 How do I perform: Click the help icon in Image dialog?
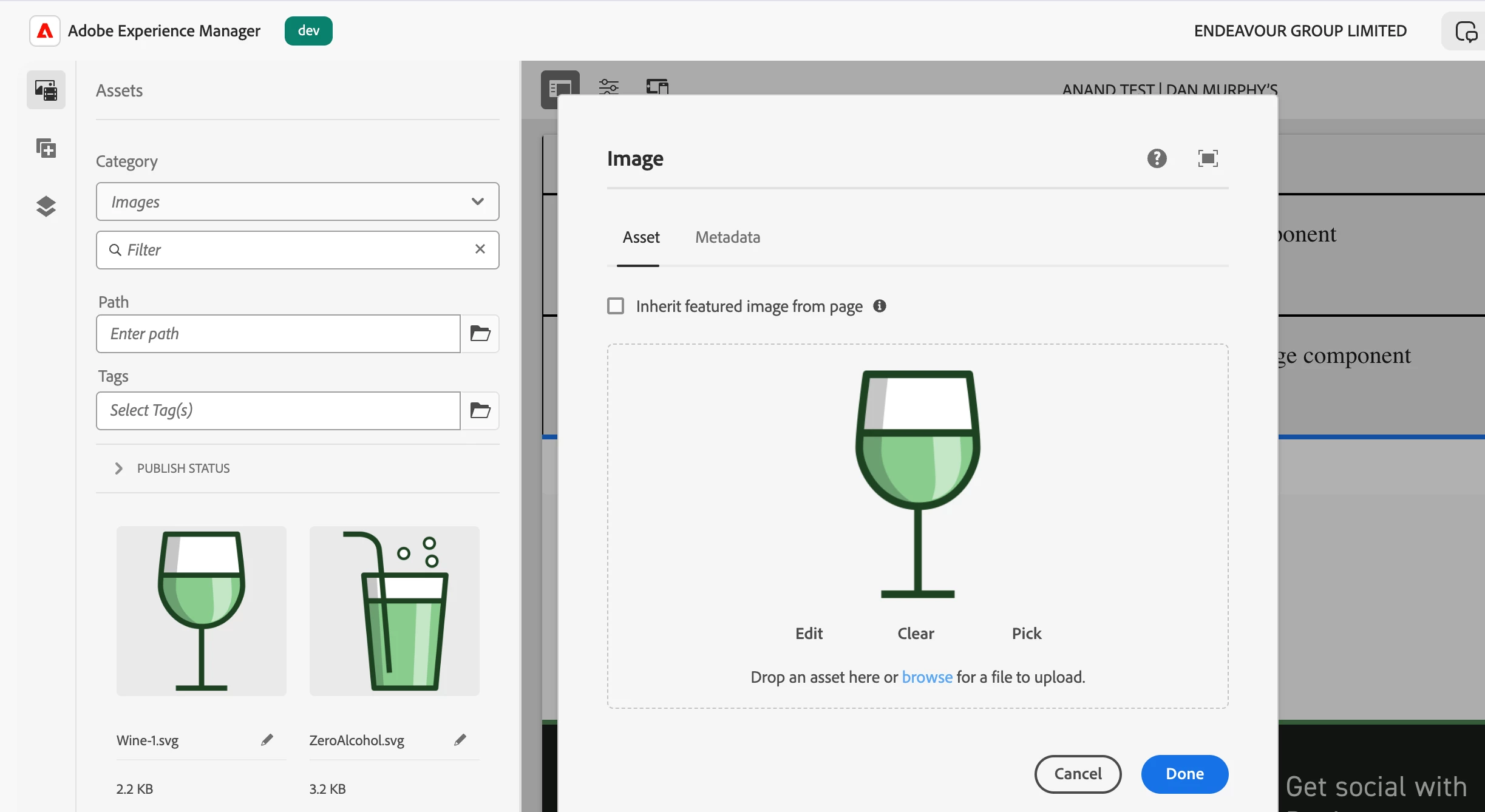pos(1157,158)
